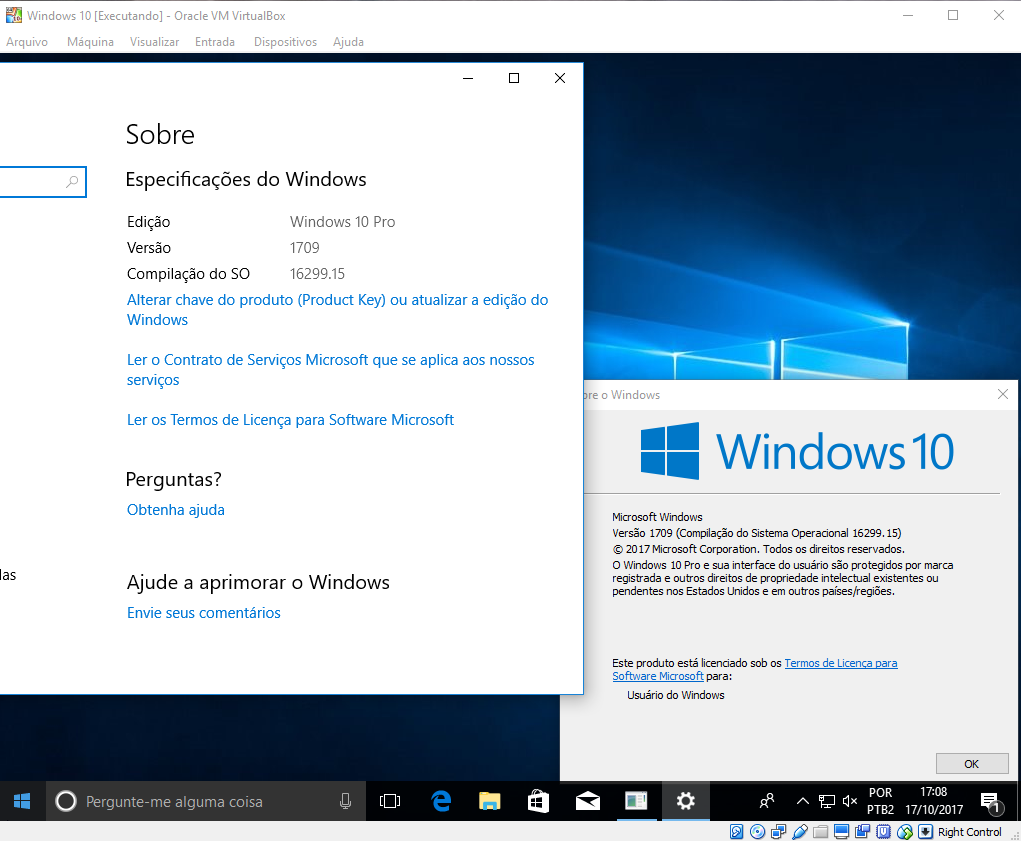Open the Dispositivos menu
The height and width of the screenshot is (841, 1021).
pos(285,42)
